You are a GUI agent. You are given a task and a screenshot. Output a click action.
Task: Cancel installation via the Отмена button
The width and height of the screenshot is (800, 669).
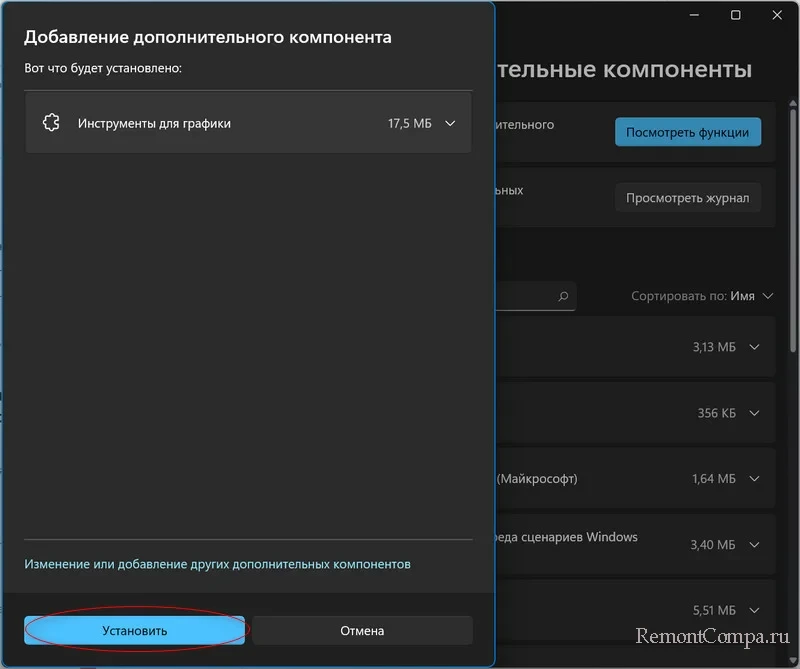pyautogui.click(x=361, y=630)
